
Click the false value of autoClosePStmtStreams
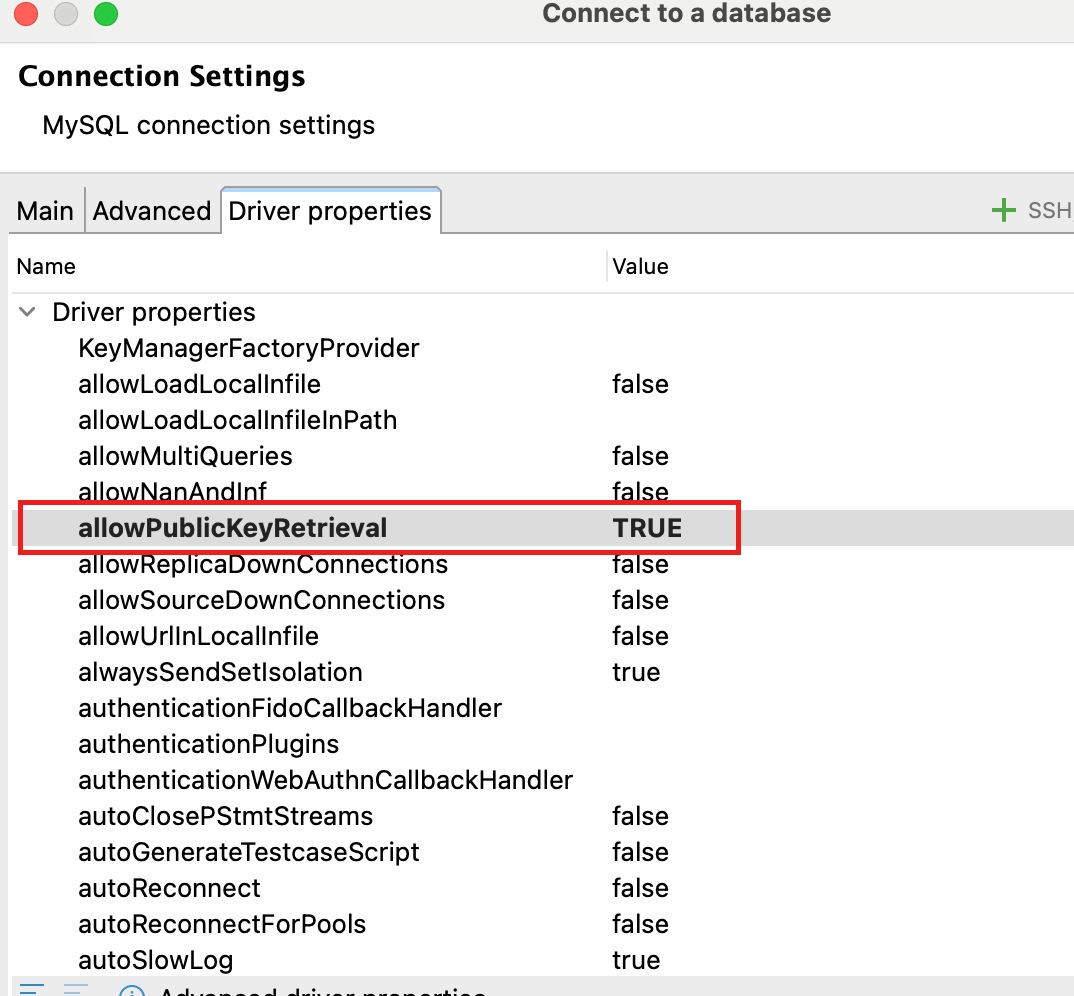click(x=640, y=816)
